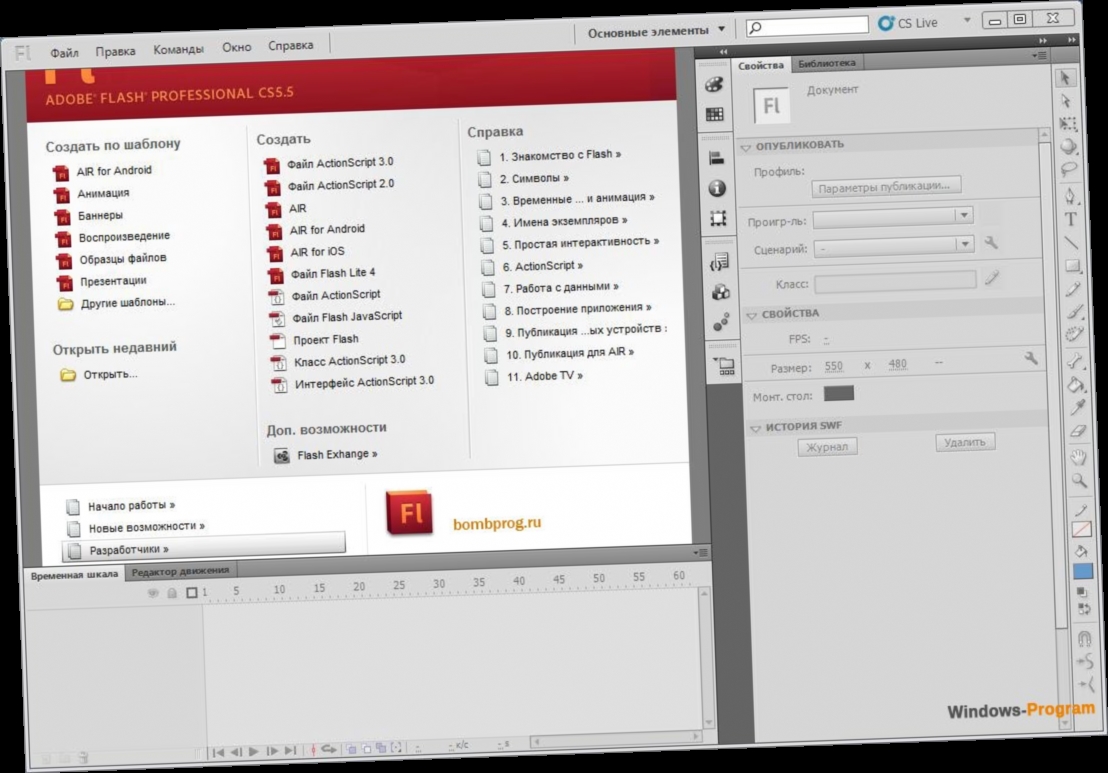Select the Zoom magnifier tool
1108x773 pixels.
tap(1080, 481)
